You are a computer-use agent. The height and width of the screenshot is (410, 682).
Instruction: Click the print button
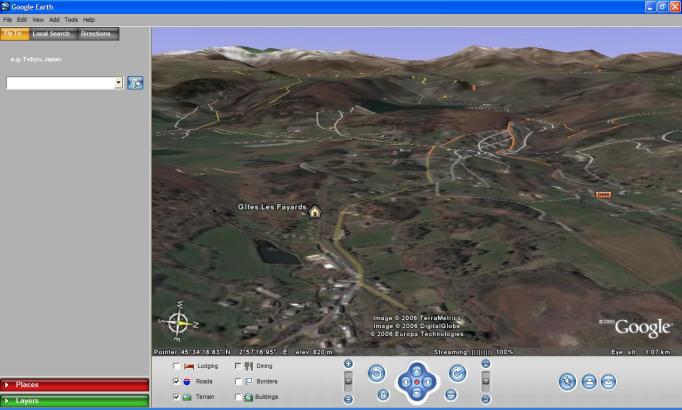click(x=589, y=382)
